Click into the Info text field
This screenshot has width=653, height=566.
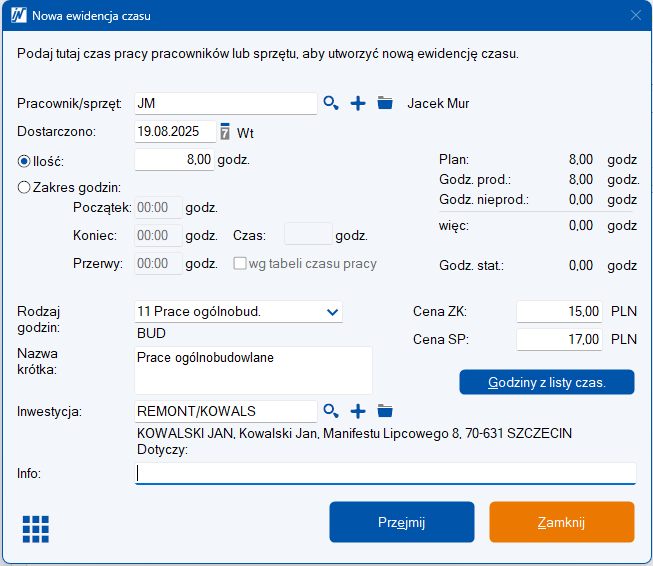pos(385,474)
